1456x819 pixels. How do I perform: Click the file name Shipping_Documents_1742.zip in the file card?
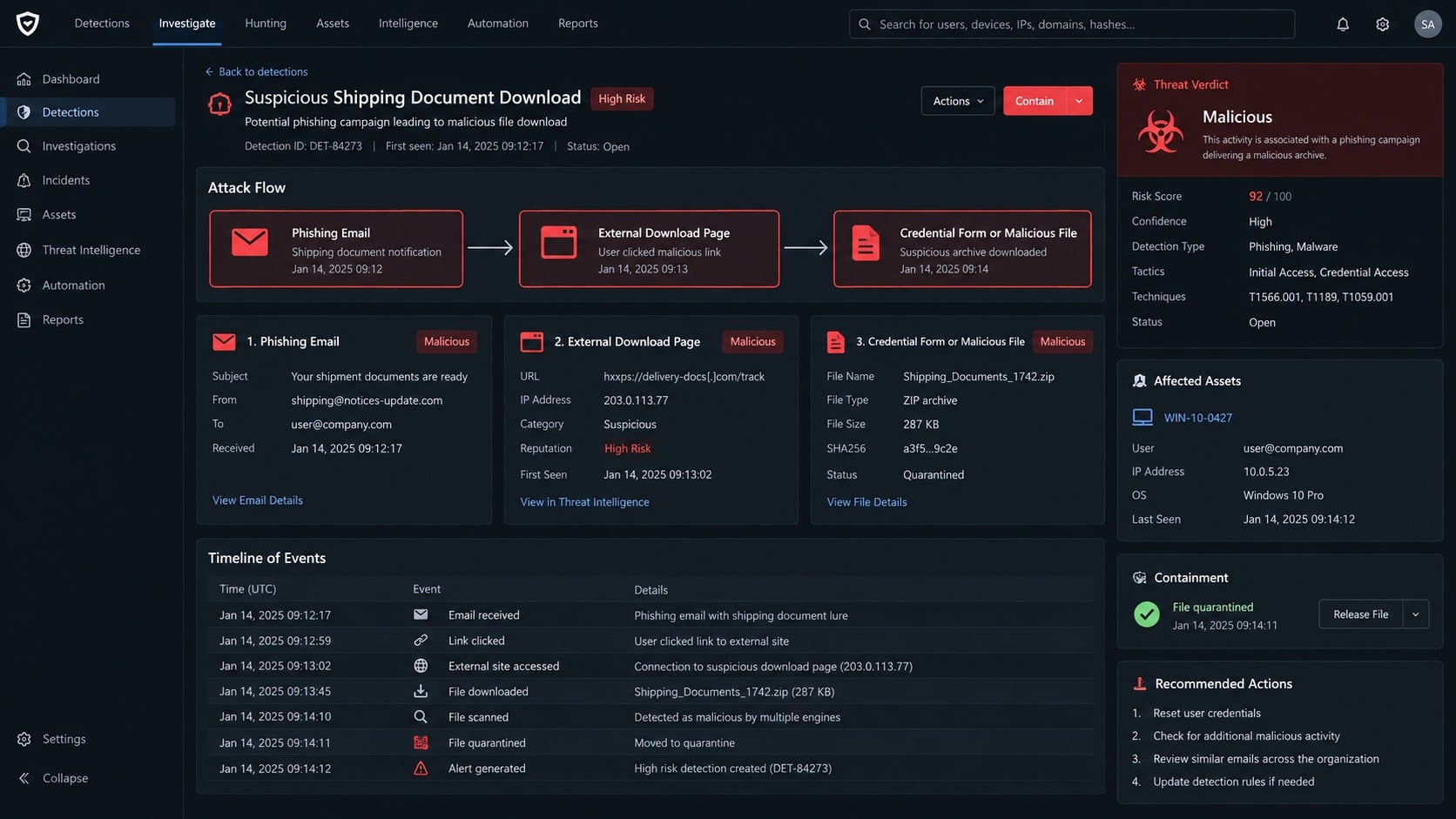pos(979,377)
